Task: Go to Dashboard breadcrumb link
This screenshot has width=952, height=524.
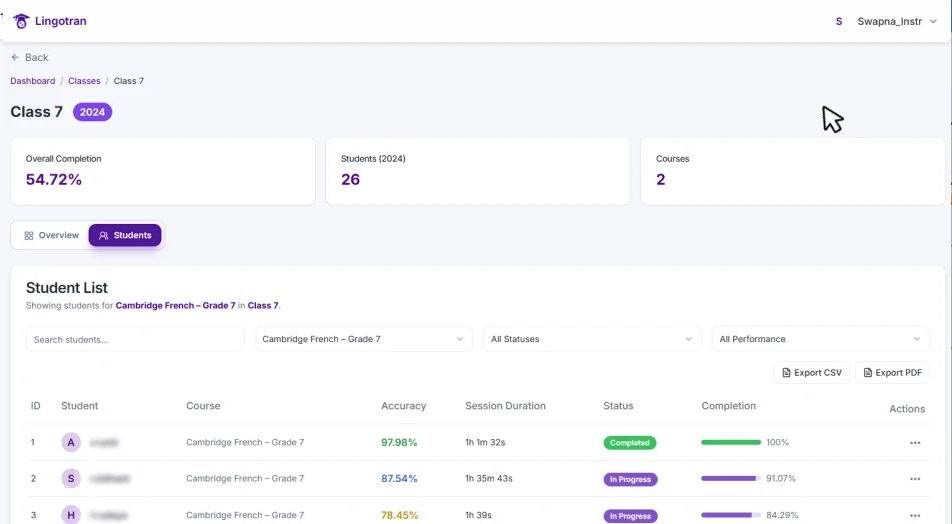Action: pos(33,81)
